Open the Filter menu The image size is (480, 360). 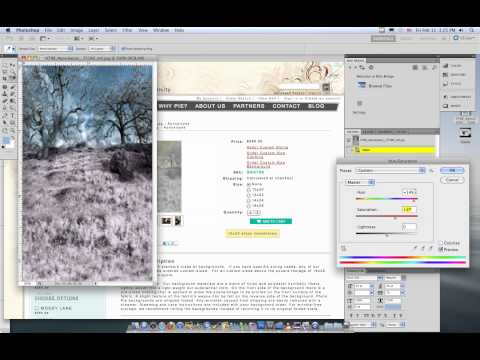point(127,30)
